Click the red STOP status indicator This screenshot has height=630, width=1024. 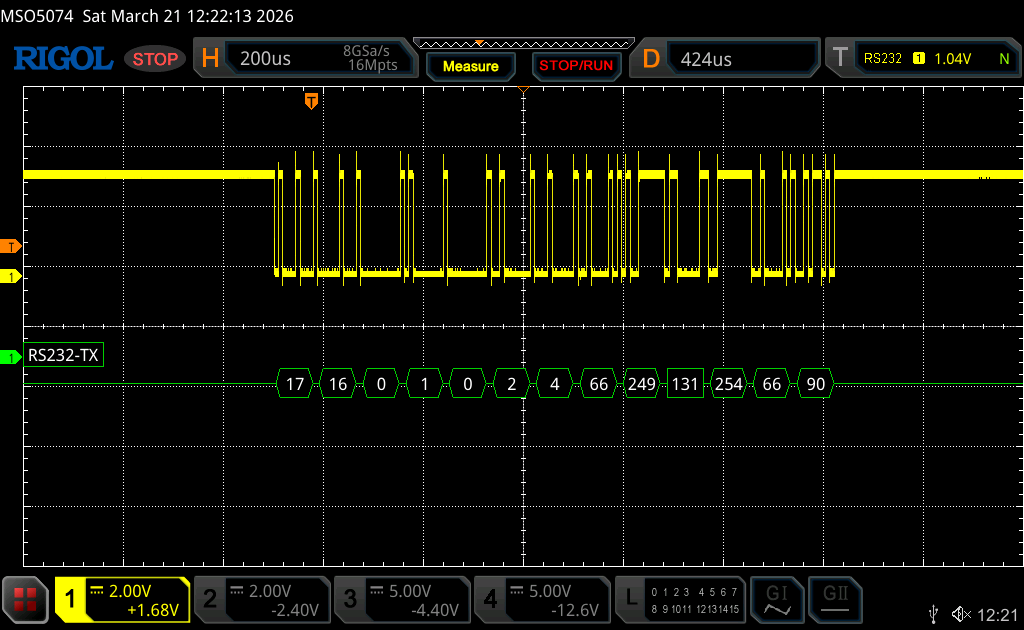pyautogui.click(x=155, y=59)
